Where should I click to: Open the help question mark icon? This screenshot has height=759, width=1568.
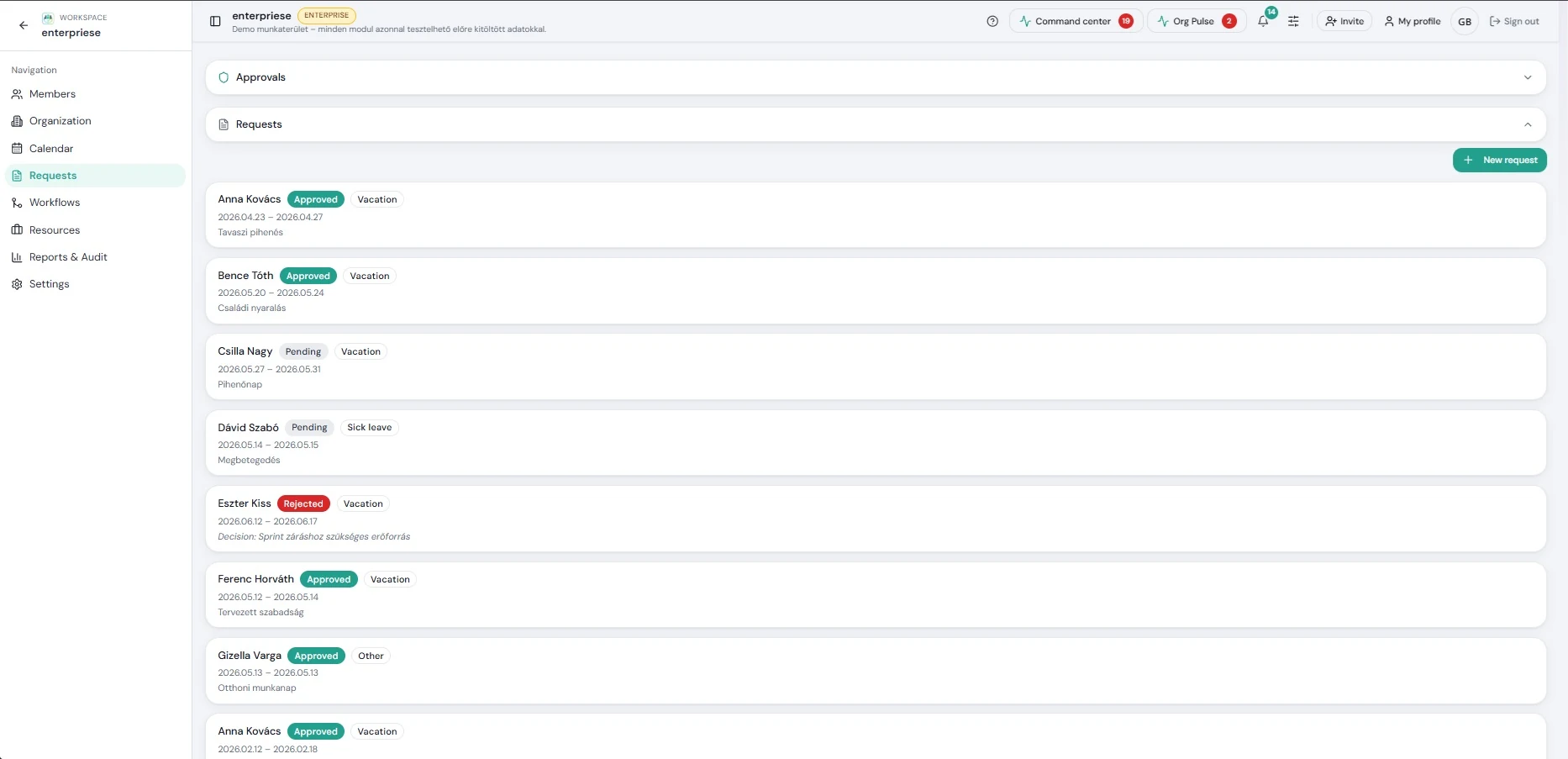click(x=992, y=21)
